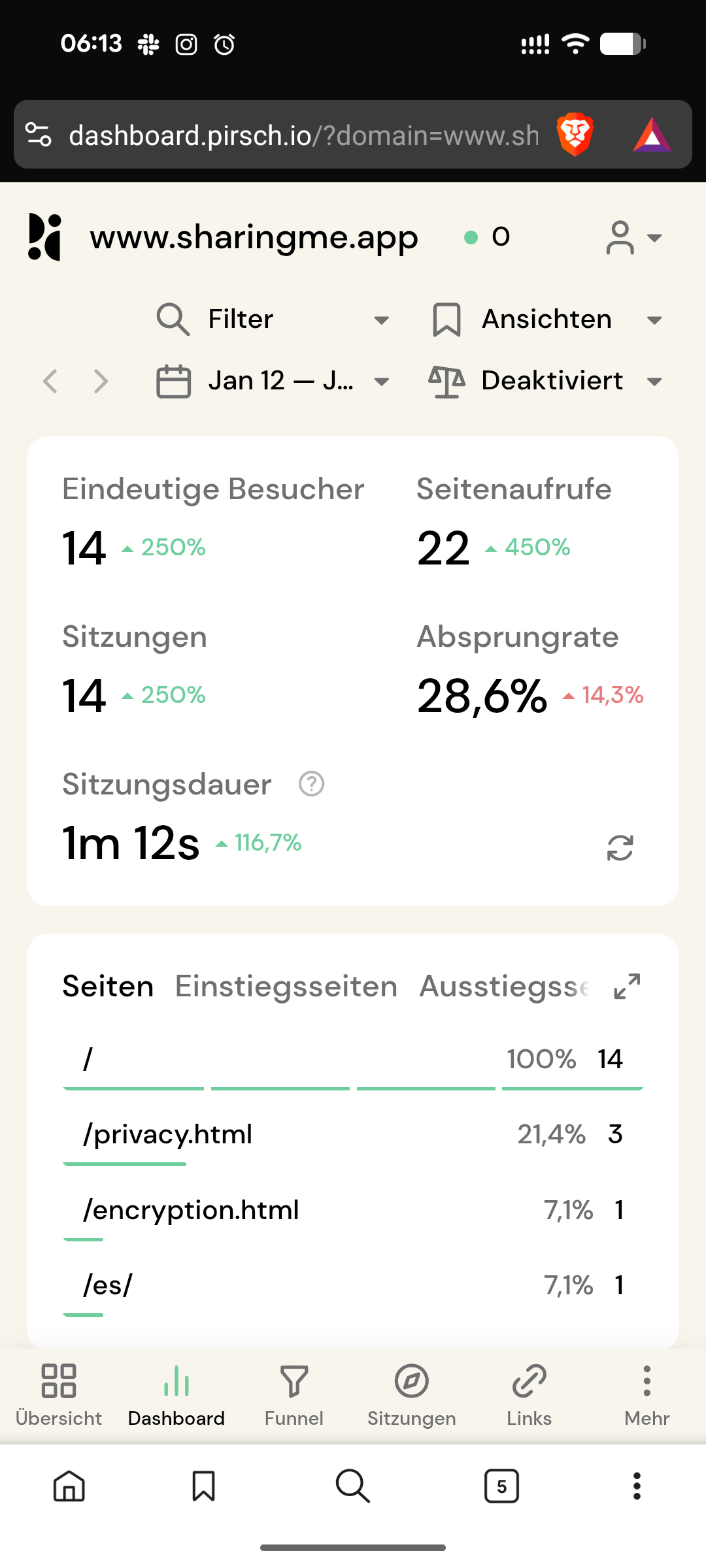Expand the Filter dropdown
The height and width of the screenshot is (1568, 706).
(x=273, y=319)
